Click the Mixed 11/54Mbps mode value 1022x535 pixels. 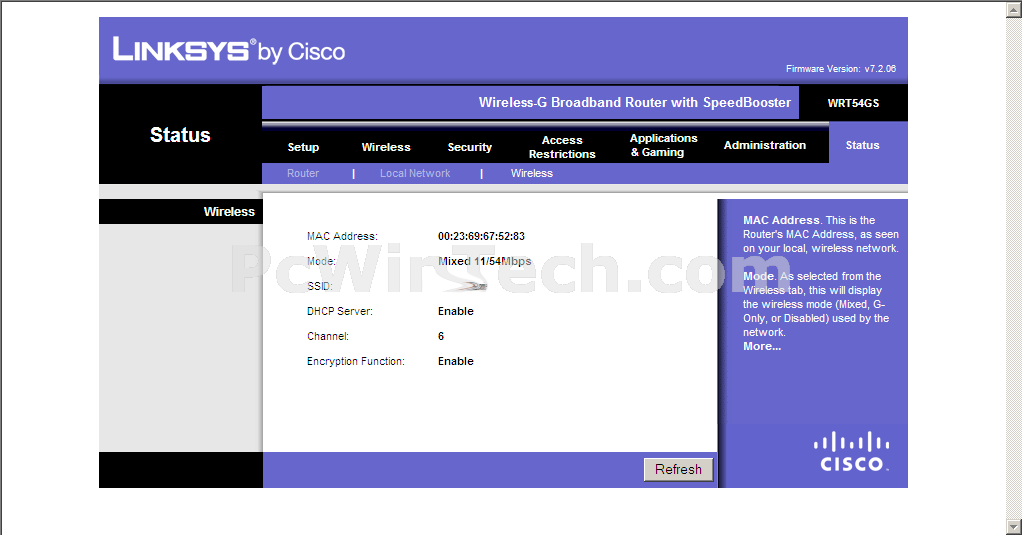484,261
